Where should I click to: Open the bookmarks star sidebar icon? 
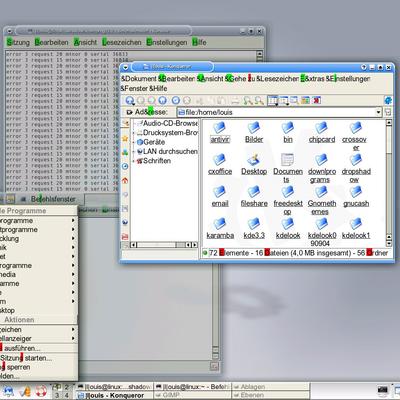[125, 138]
